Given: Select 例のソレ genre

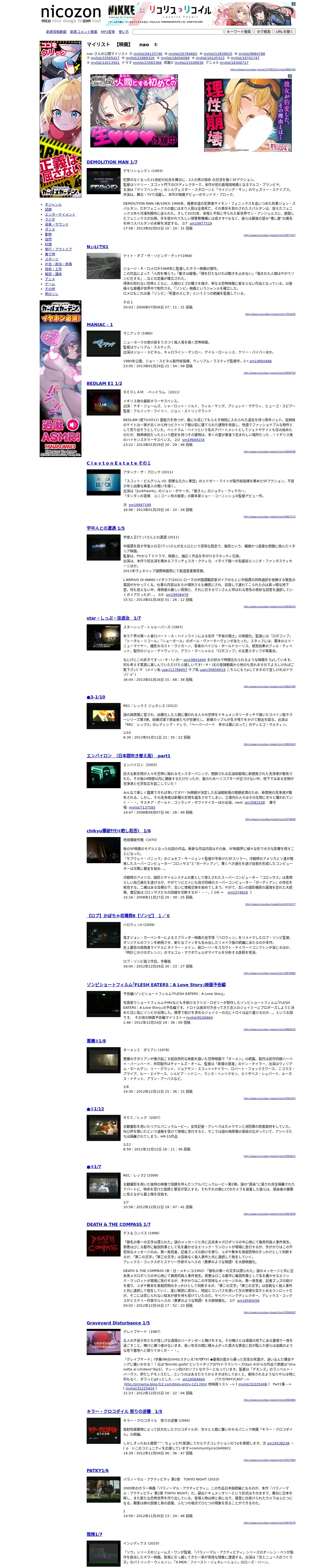Looking at the screenshot, I should tap(52, 294).
